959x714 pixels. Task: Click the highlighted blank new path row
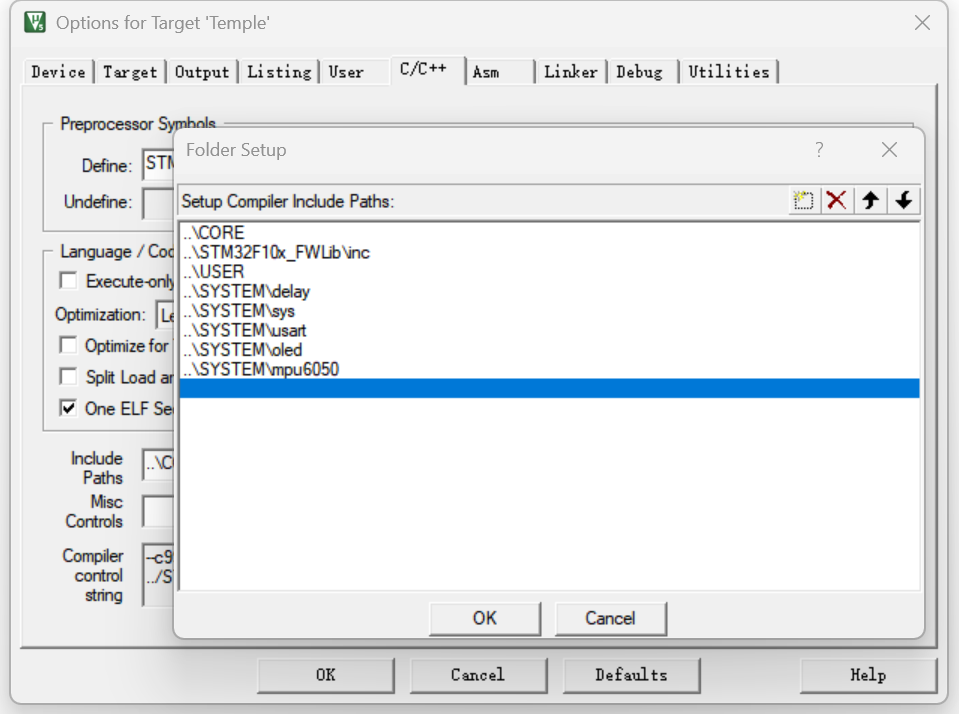coord(549,389)
